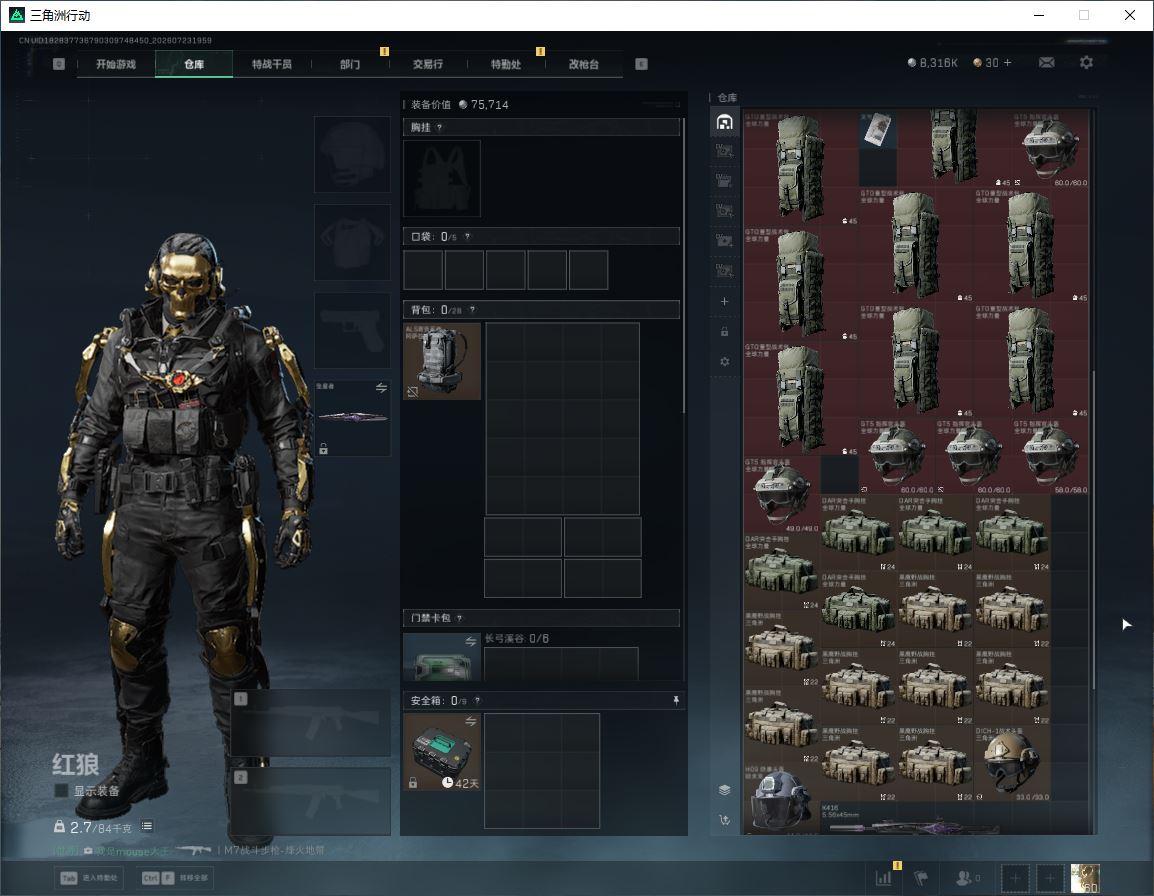Open the help icon beside 胸挂
The height and width of the screenshot is (896, 1154).
(x=439, y=127)
